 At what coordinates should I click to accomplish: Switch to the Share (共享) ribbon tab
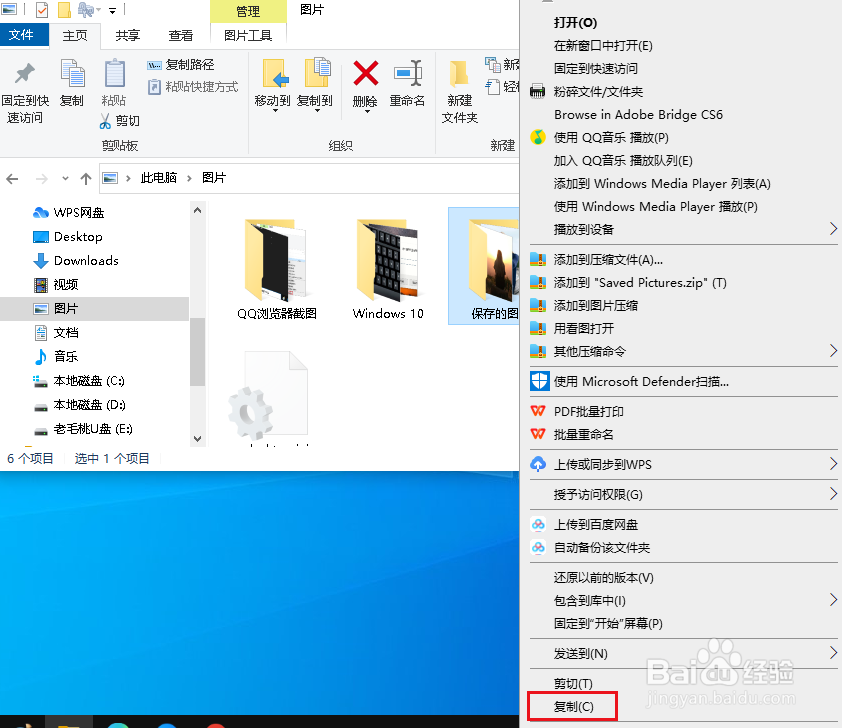click(128, 35)
